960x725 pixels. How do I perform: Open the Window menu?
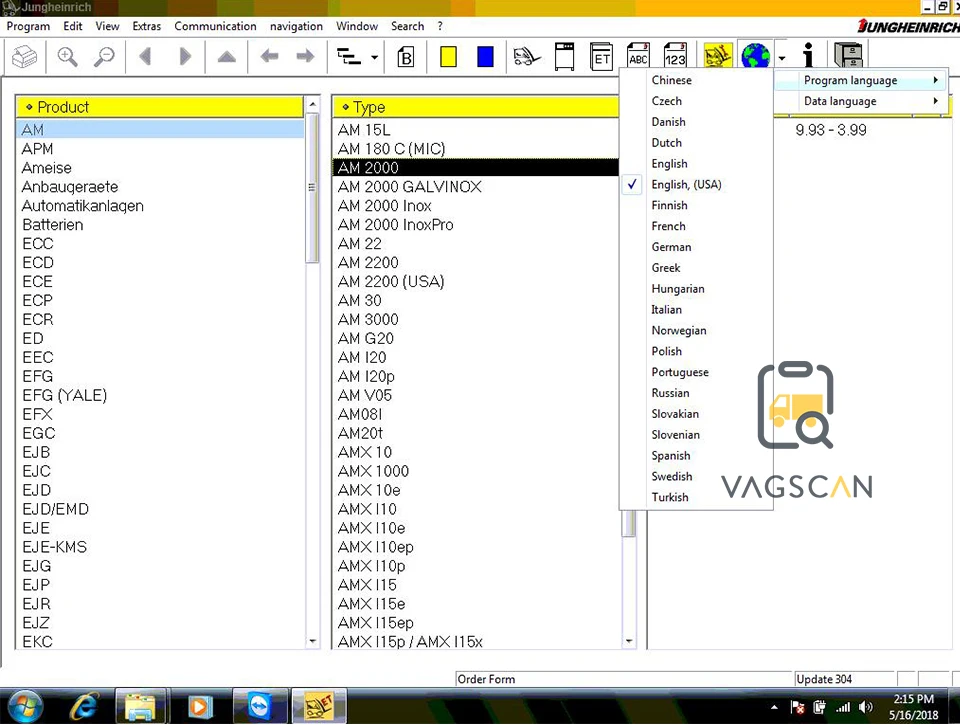pos(357,26)
